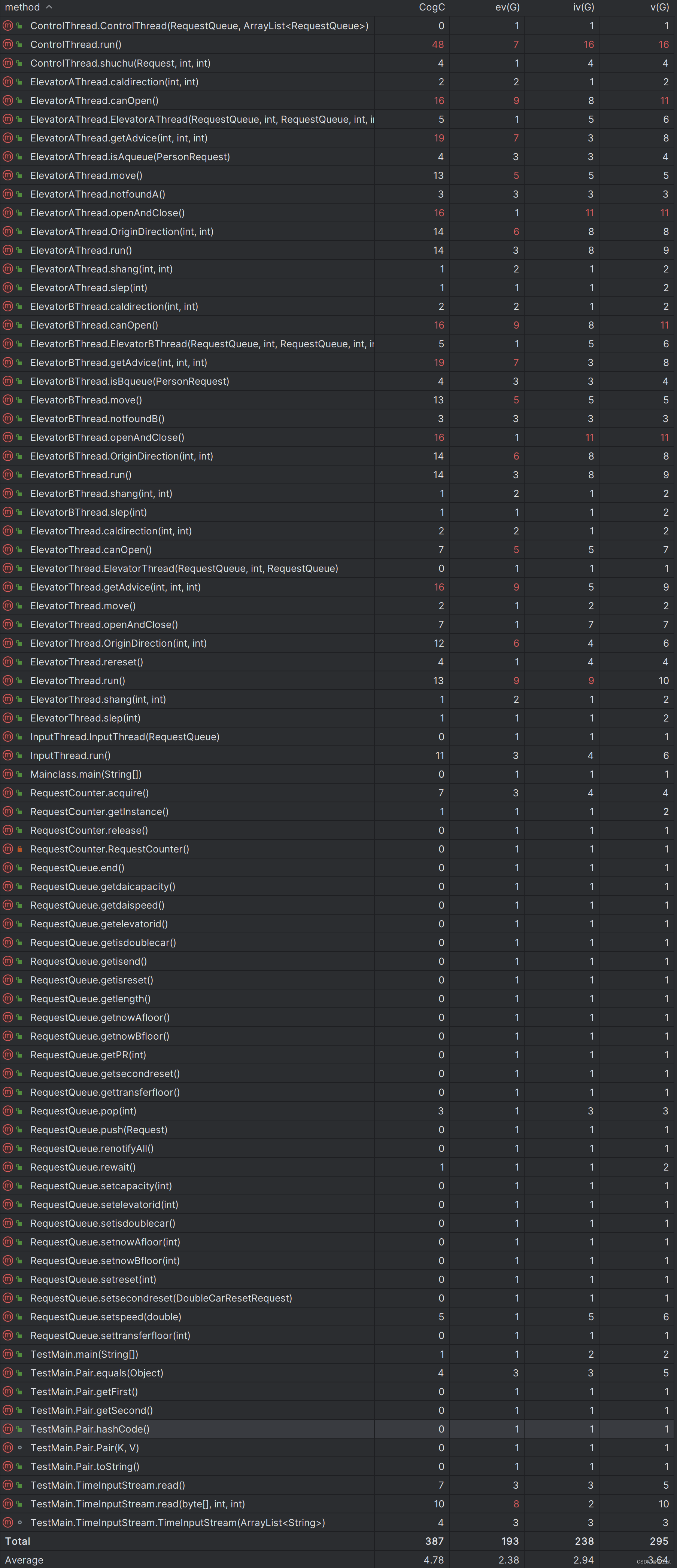The height and width of the screenshot is (1568, 677).
Task: Click the method icon for TestMain.Pair.equals(Object)
Action: coord(7,1373)
